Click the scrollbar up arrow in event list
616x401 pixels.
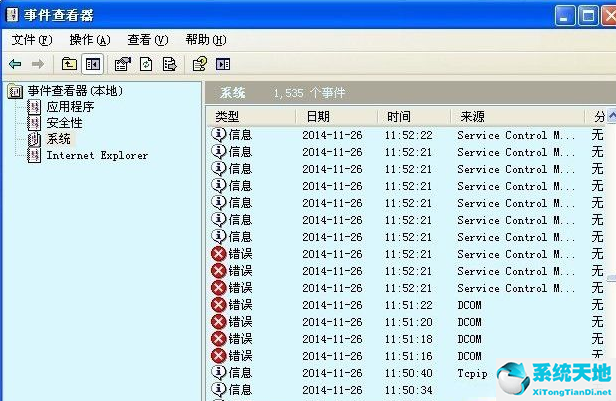coord(612,116)
